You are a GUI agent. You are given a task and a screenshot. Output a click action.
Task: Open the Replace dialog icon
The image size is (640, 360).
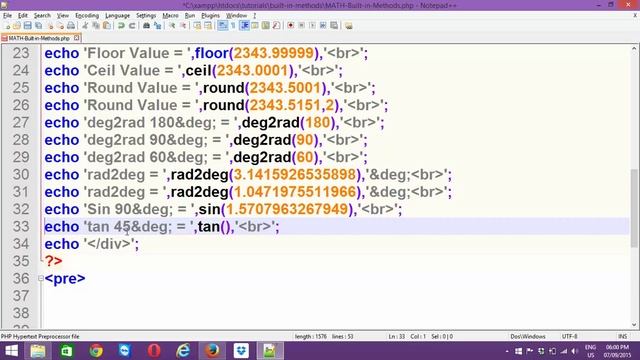pos(157,26)
